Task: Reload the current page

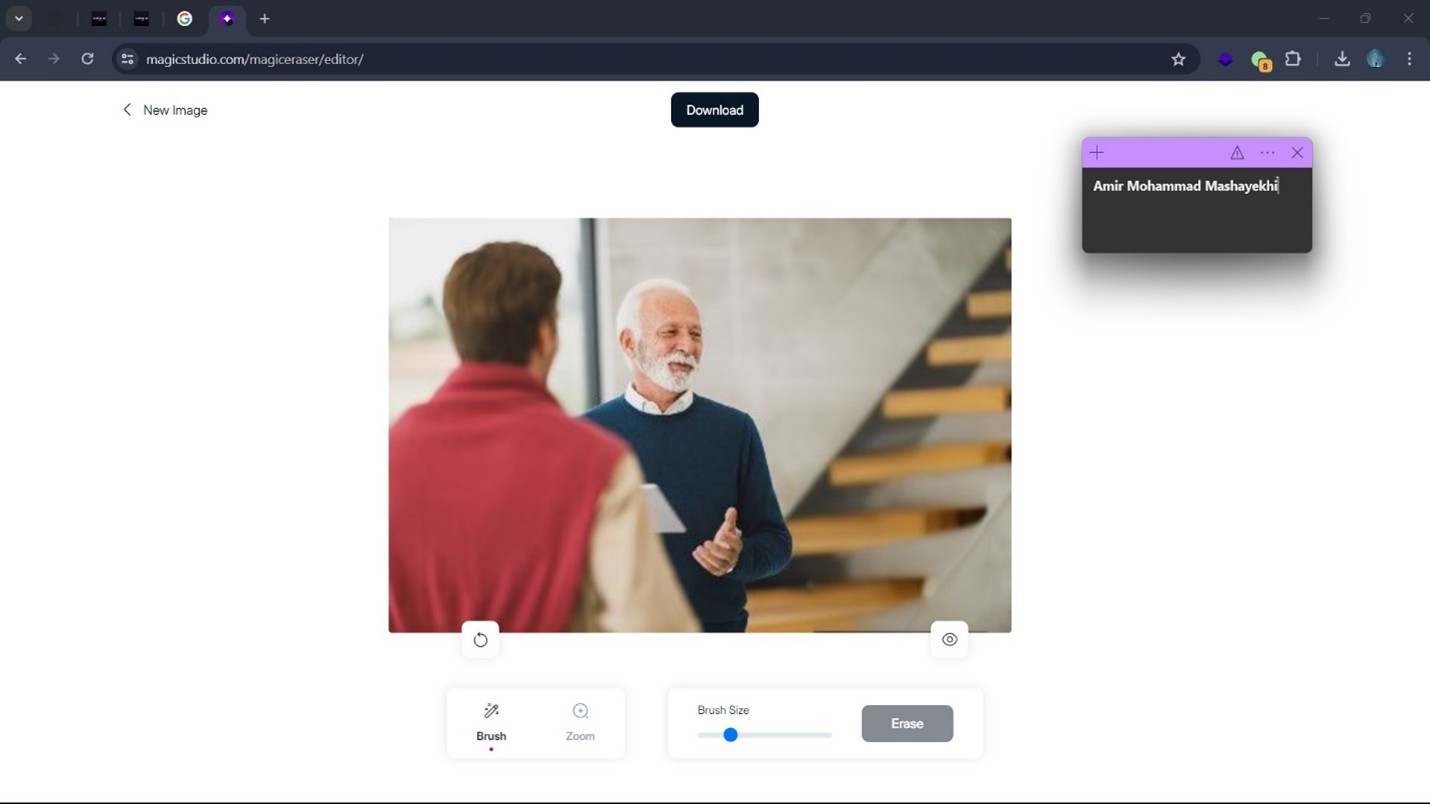Action: point(87,59)
